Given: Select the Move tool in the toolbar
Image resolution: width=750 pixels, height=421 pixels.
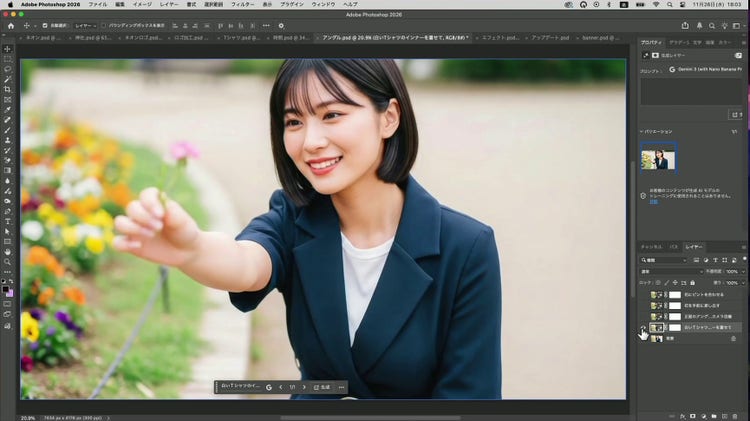Looking at the screenshot, I should 7,49.
